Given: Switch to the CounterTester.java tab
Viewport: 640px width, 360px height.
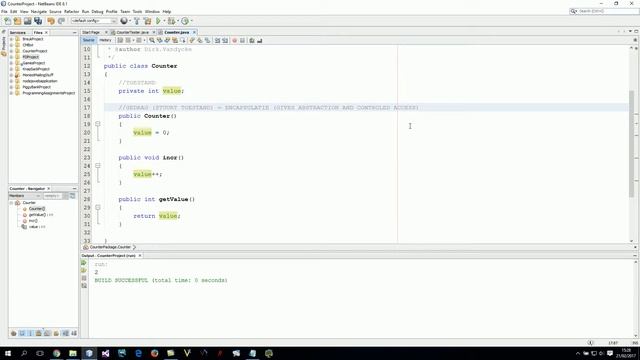Looking at the screenshot, I should coord(132,32).
